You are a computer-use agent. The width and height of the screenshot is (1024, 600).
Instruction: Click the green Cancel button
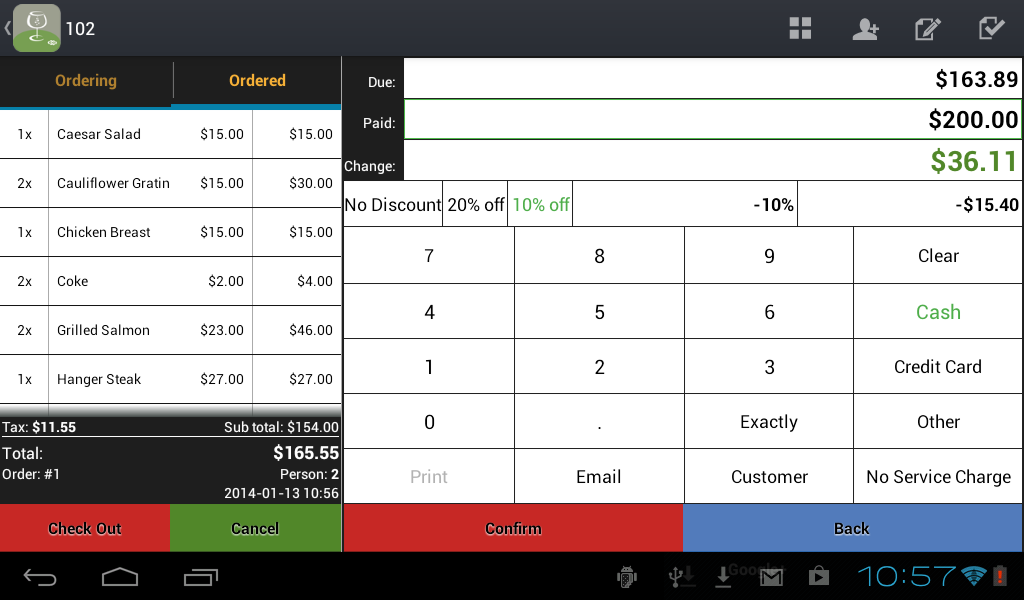[x=255, y=528]
